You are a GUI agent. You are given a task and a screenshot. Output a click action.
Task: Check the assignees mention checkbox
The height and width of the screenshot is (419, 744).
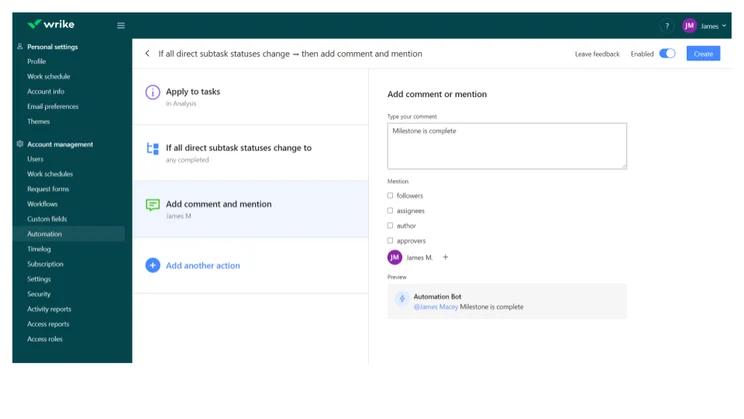pos(390,211)
